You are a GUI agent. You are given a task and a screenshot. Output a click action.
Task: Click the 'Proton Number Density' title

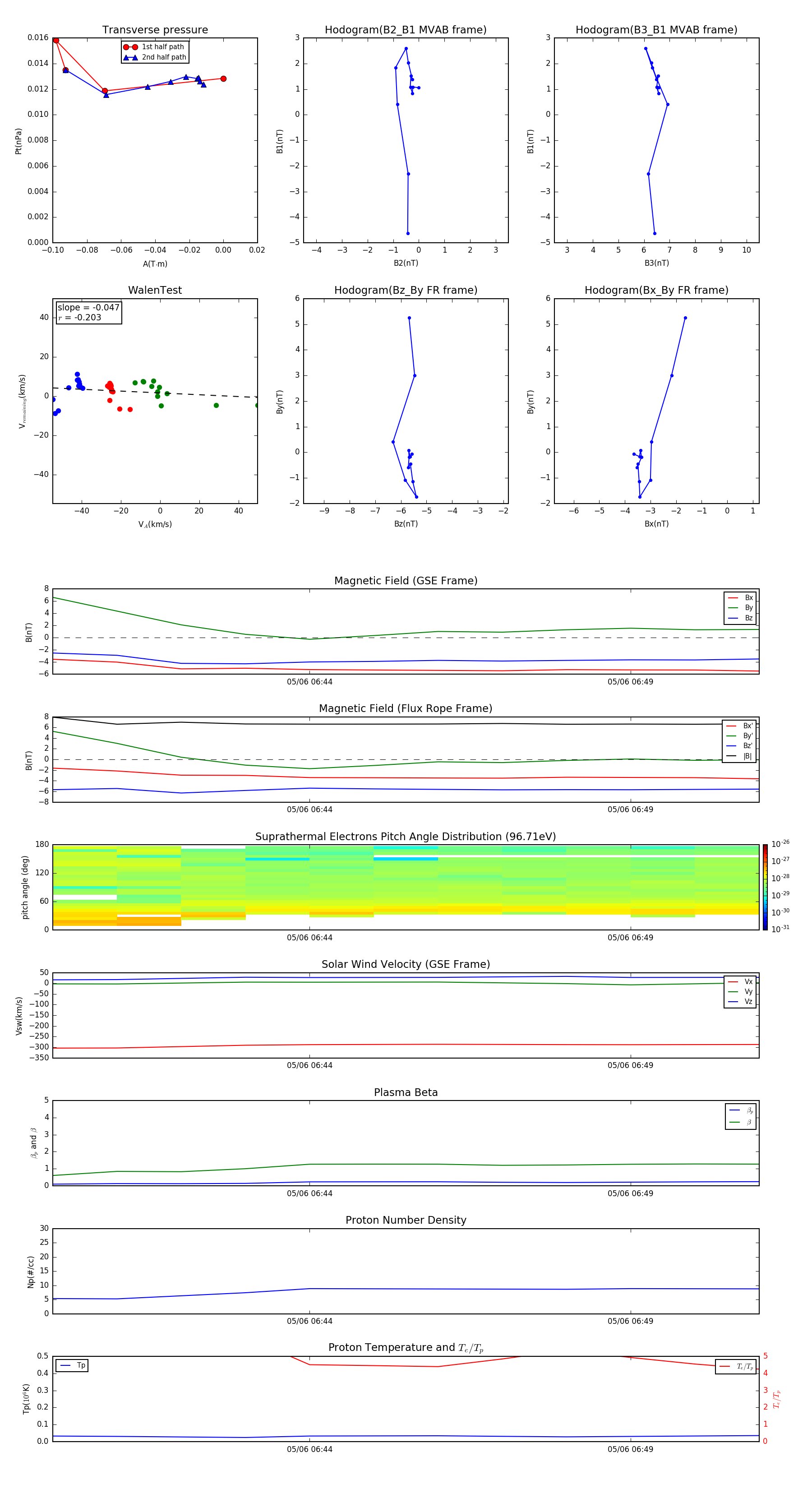click(406, 1220)
